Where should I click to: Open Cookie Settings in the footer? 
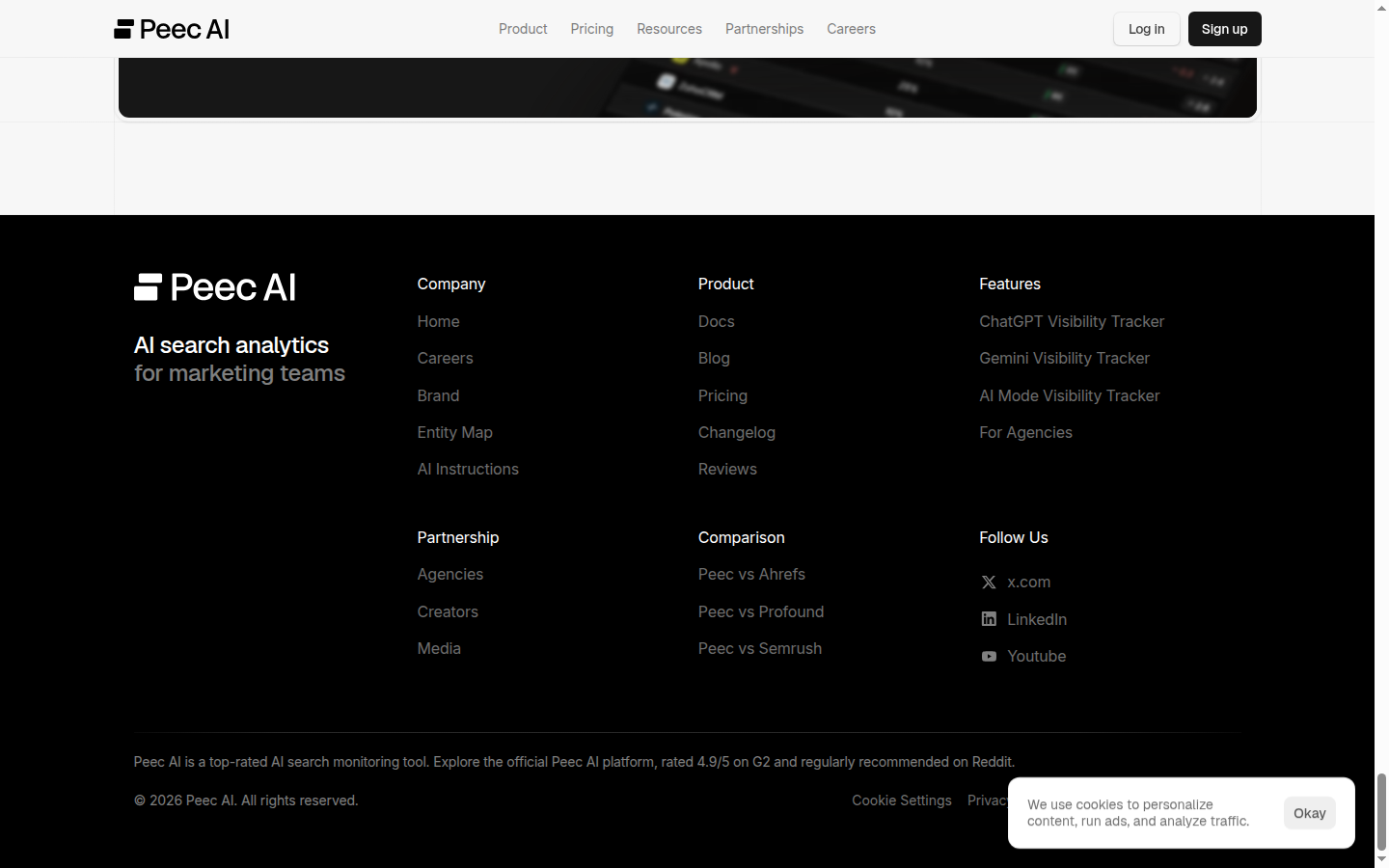902,800
